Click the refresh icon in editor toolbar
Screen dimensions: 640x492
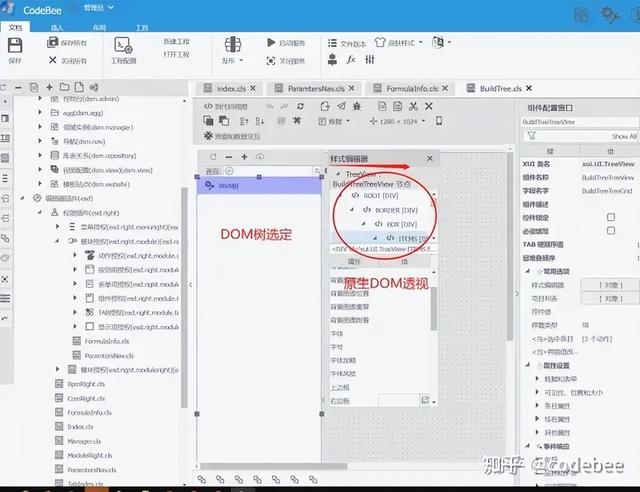click(x=300, y=106)
